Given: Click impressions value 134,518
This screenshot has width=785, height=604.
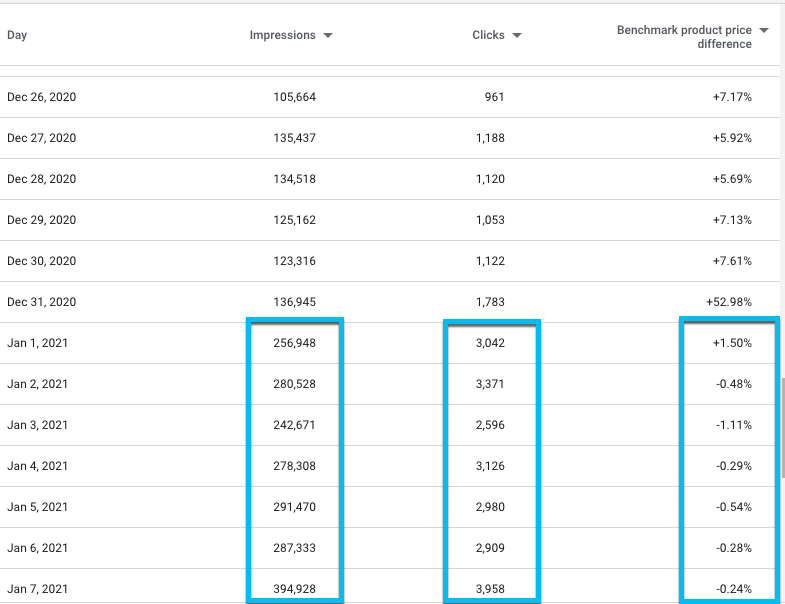Looking at the screenshot, I should (x=294, y=179).
